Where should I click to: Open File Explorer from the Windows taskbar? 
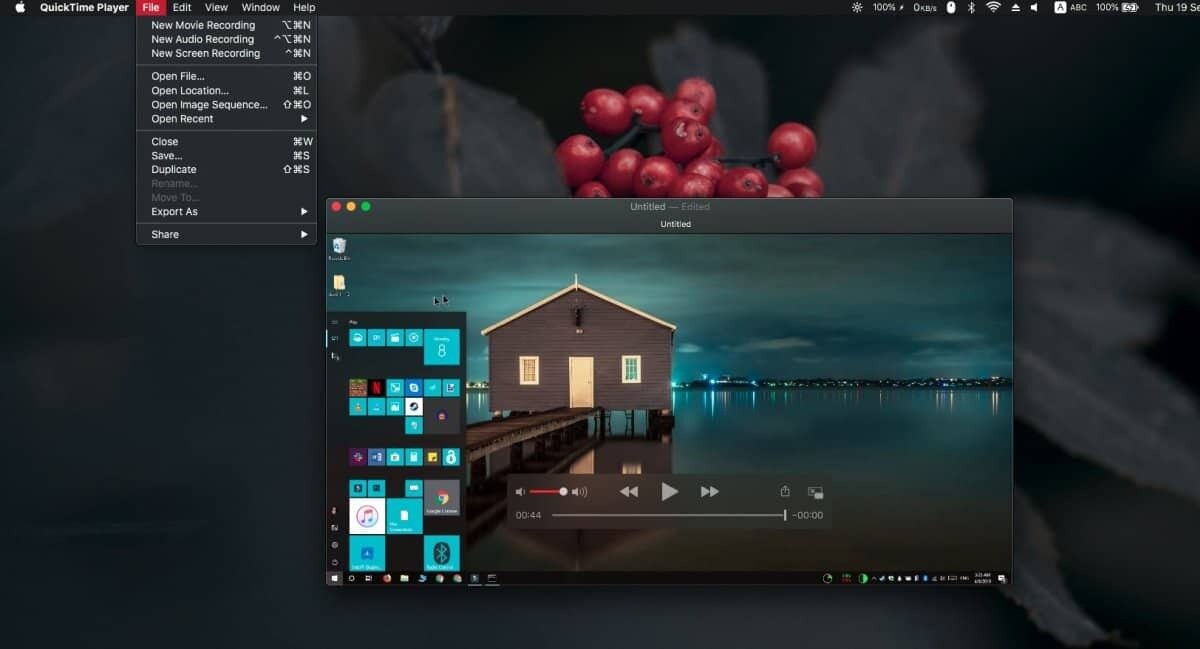pos(406,579)
